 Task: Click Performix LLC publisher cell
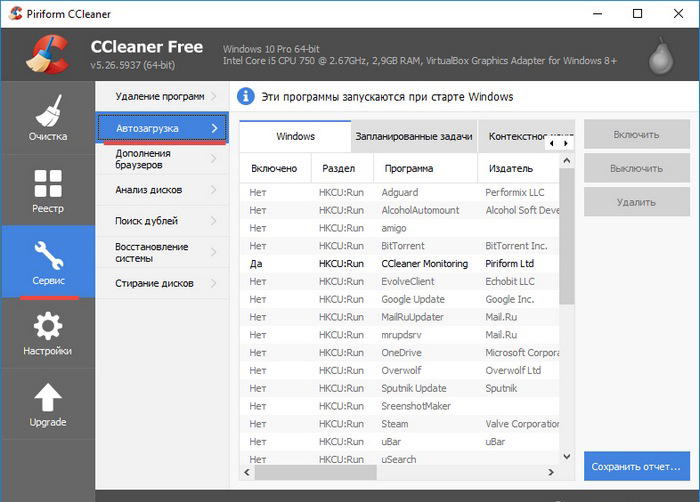515,192
